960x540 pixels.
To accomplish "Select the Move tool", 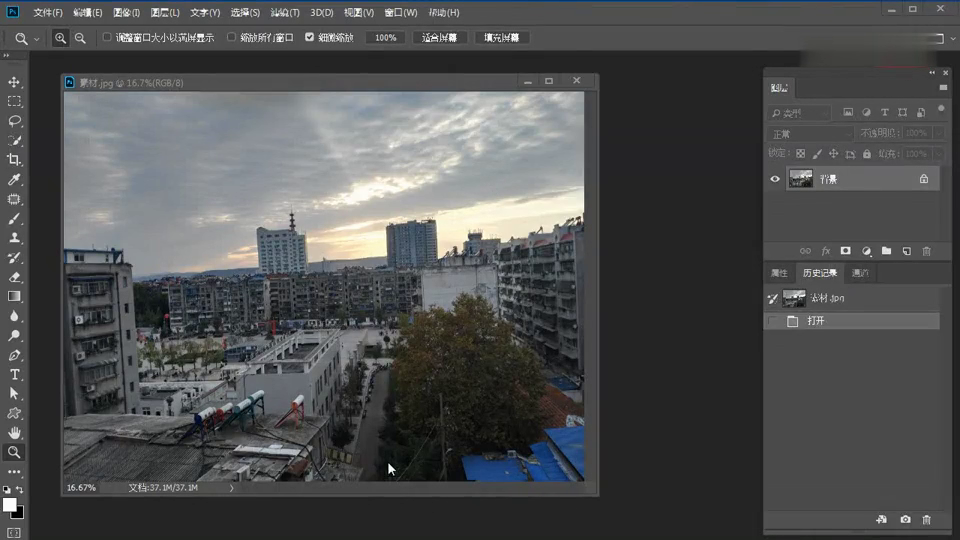I will pos(14,82).
